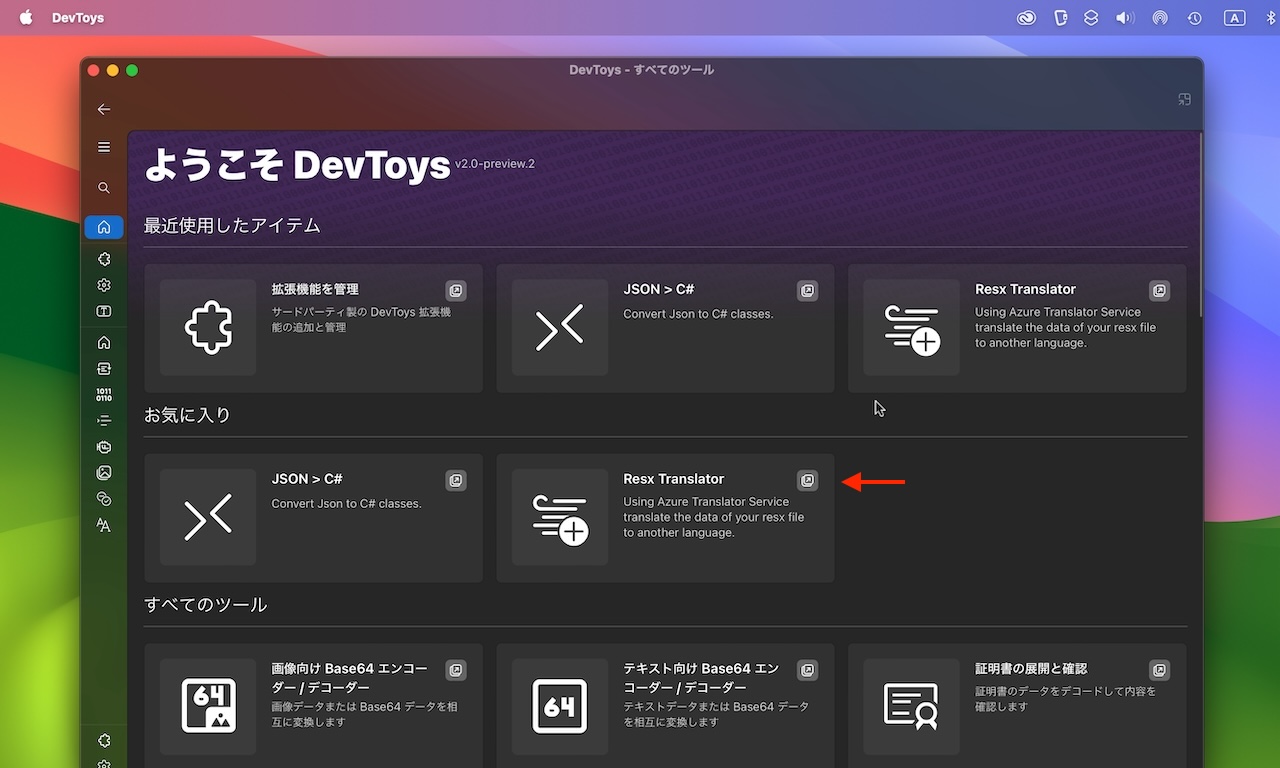Open Resx Translator under 最近使用したアイテム
Image resolution: width=1280 pixels, height=768 pixels.
1017,328
